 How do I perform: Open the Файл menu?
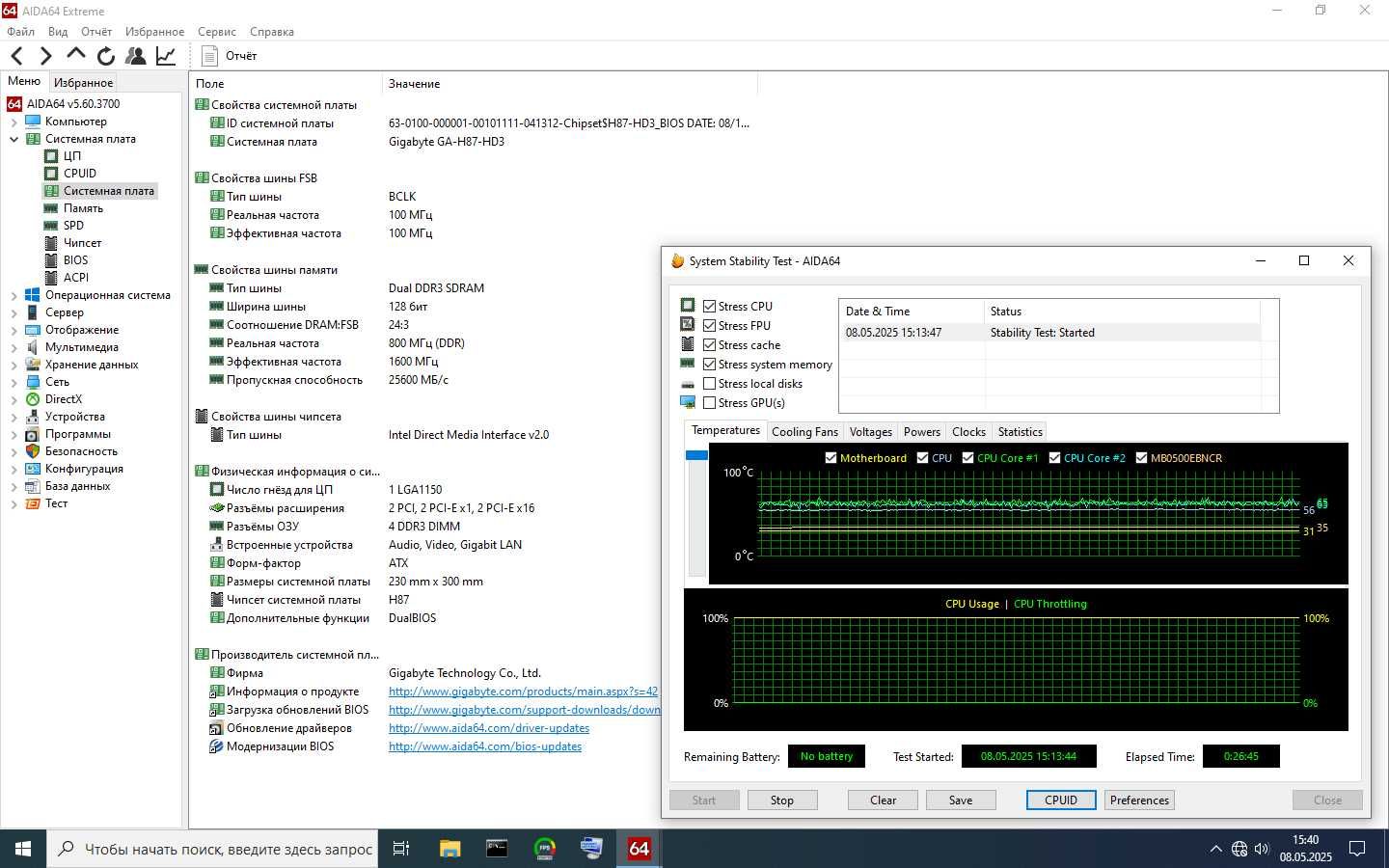(x=20, y=32)
